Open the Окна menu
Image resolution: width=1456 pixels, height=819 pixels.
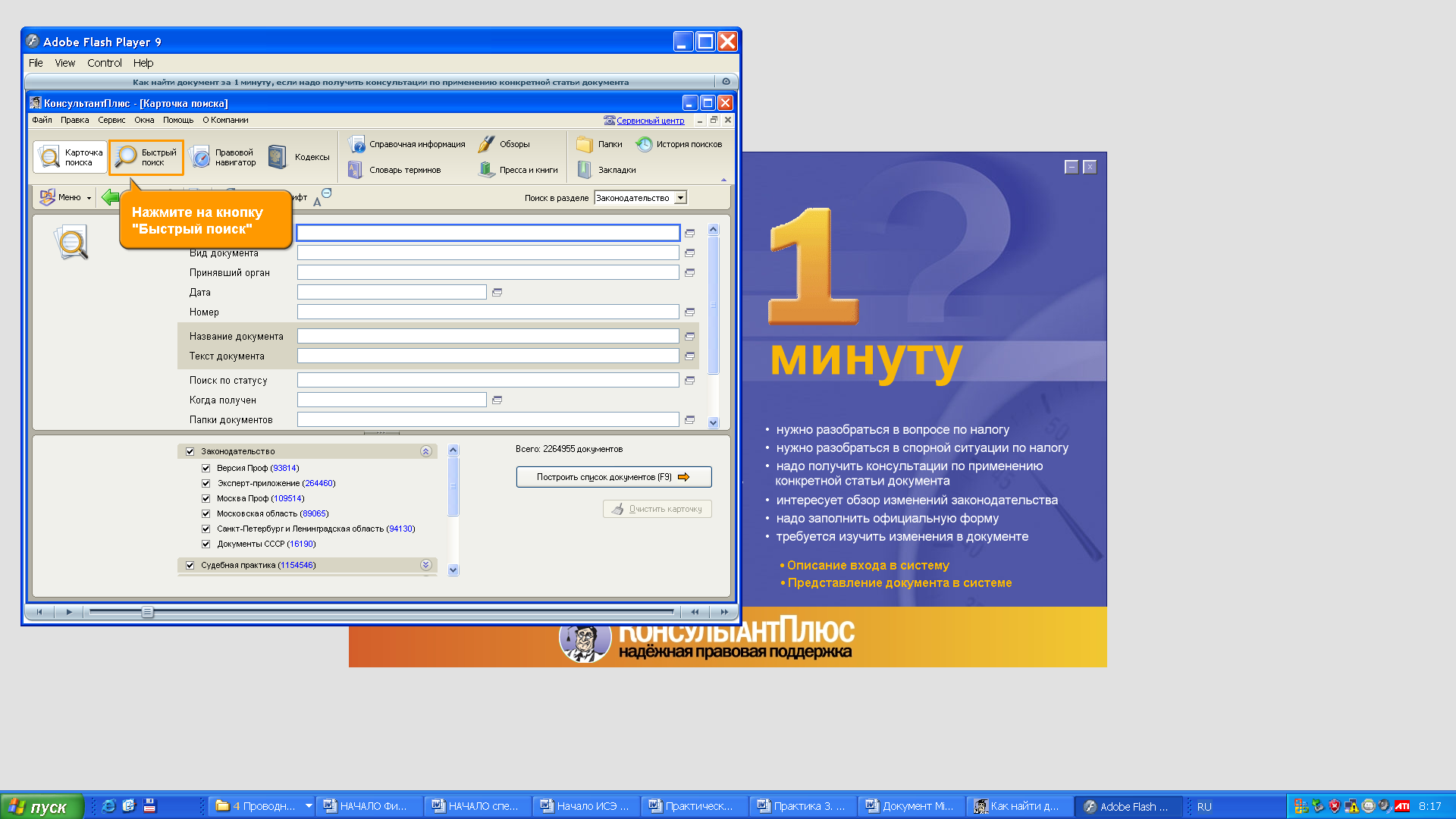pyautogui.click(x=144, y=120)
